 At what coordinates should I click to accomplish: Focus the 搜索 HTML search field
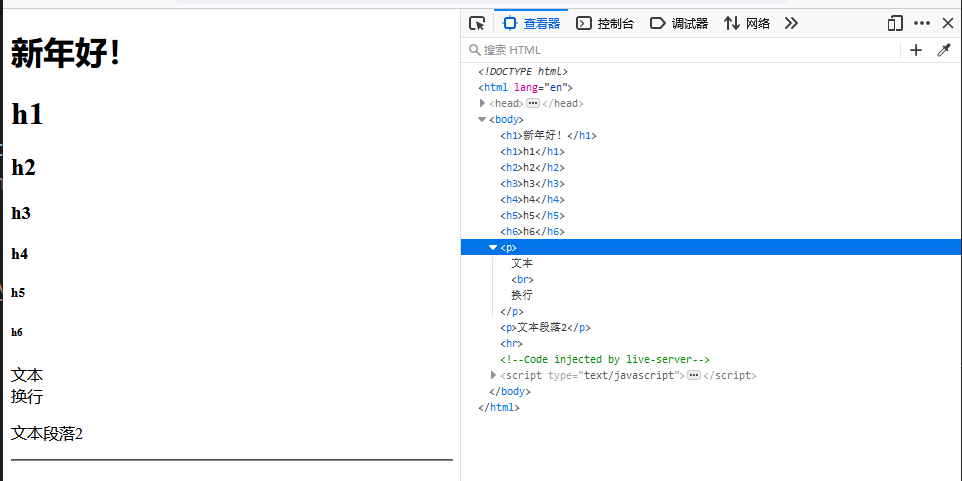[681, 50]
